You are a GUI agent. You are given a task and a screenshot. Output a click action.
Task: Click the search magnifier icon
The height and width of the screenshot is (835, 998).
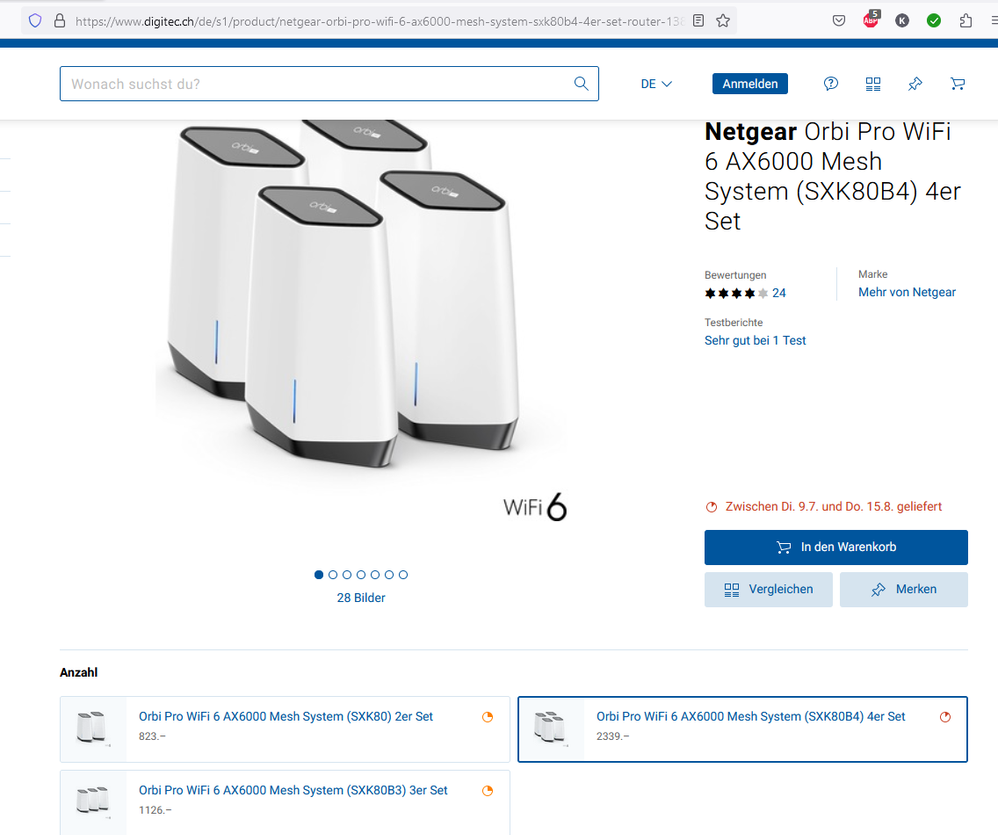pyautogui.click(x=581, y=83)
